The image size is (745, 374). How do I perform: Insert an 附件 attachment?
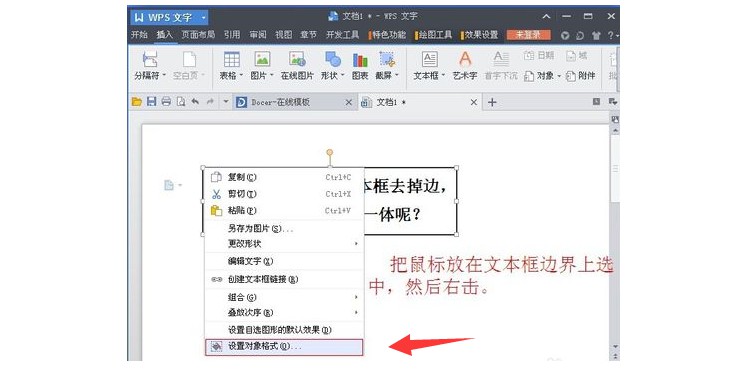[581, 76]
